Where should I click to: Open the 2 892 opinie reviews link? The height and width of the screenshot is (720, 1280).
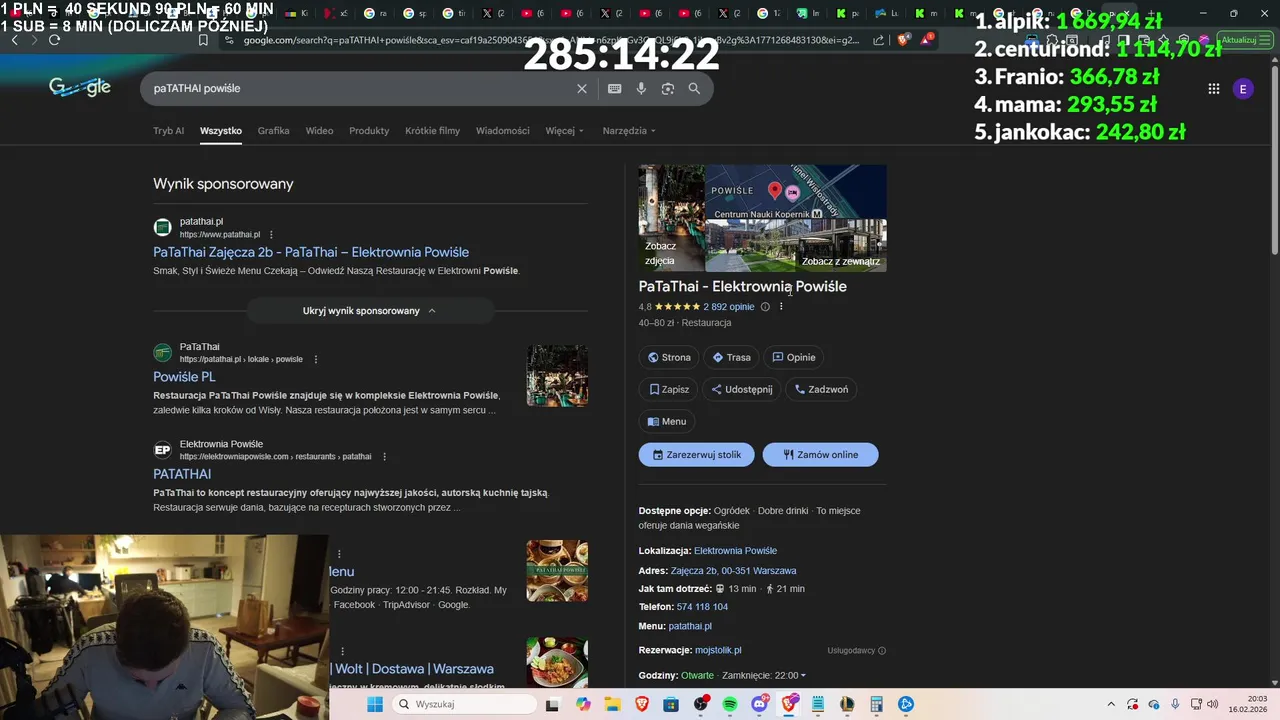point(728,307)
